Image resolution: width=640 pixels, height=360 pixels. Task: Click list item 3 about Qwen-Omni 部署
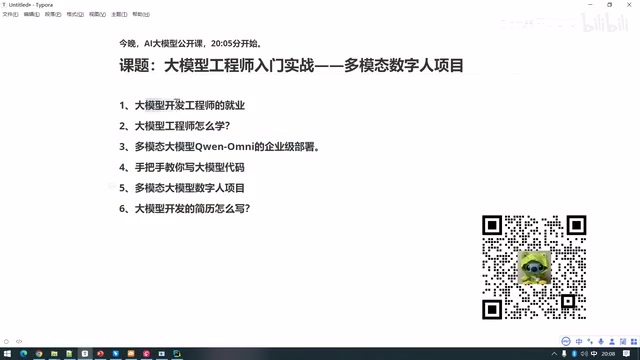click(x=219, y=147)
